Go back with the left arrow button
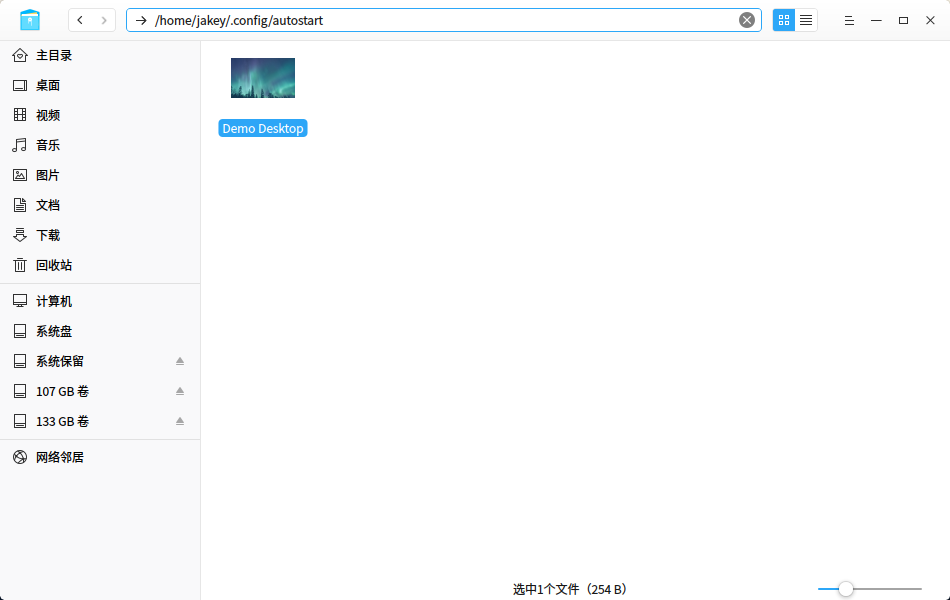 point(80,20)
